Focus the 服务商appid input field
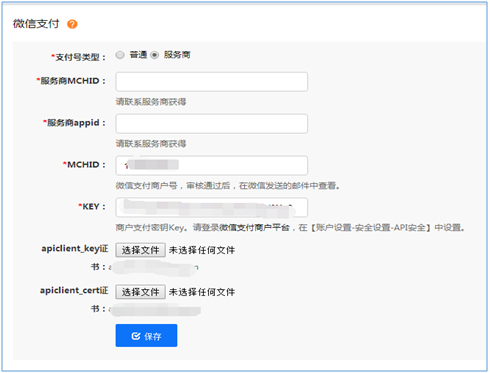Image resolution: width=490 pixels, height=373 pixels. tap(211, 124)
